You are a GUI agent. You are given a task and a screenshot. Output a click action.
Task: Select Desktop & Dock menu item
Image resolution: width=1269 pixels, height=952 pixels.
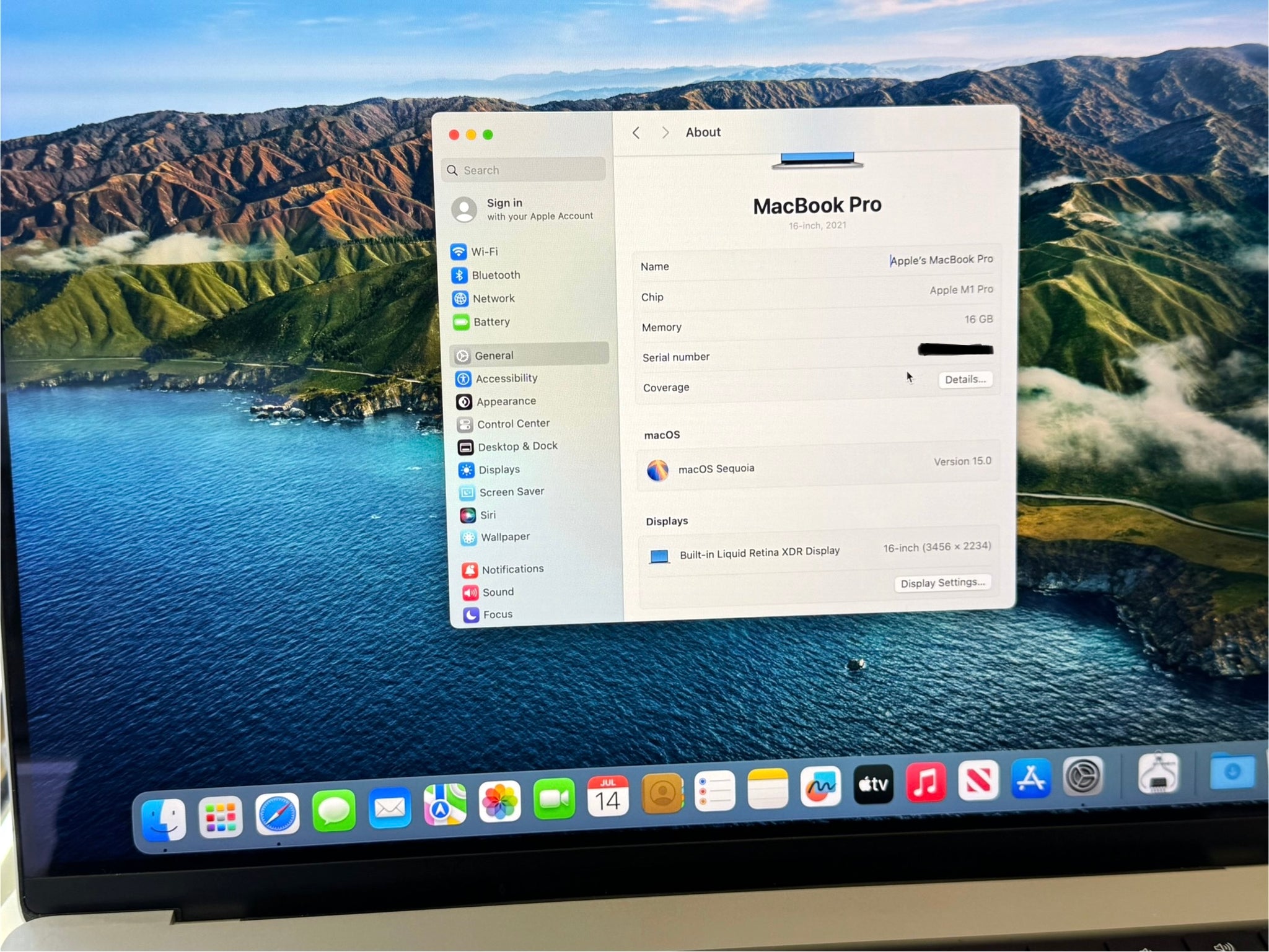(x=517, y=447)
